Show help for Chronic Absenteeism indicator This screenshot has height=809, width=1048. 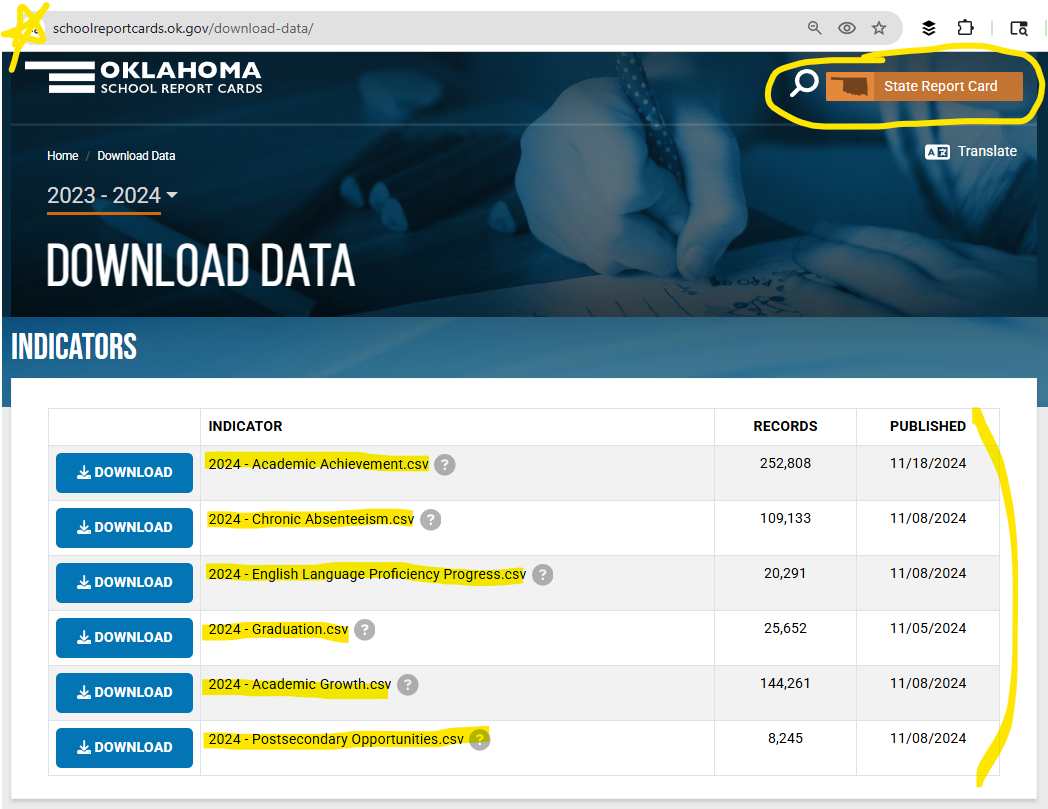[430, 519]
